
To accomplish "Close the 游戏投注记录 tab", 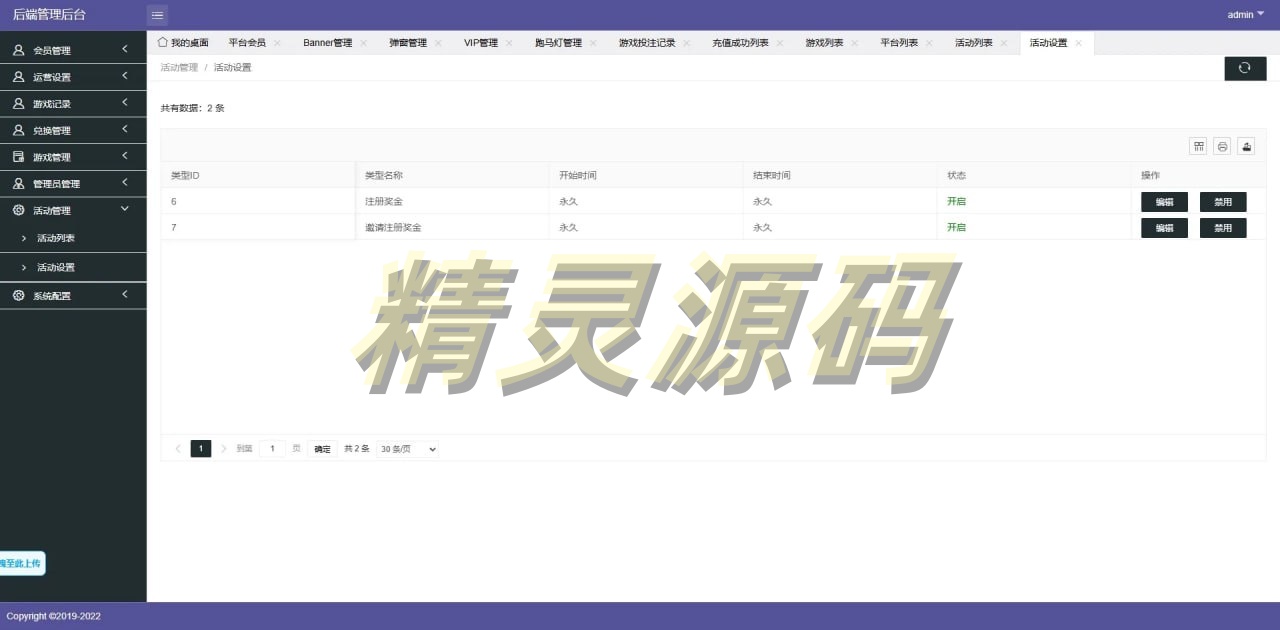I will [x=687, y=43].
